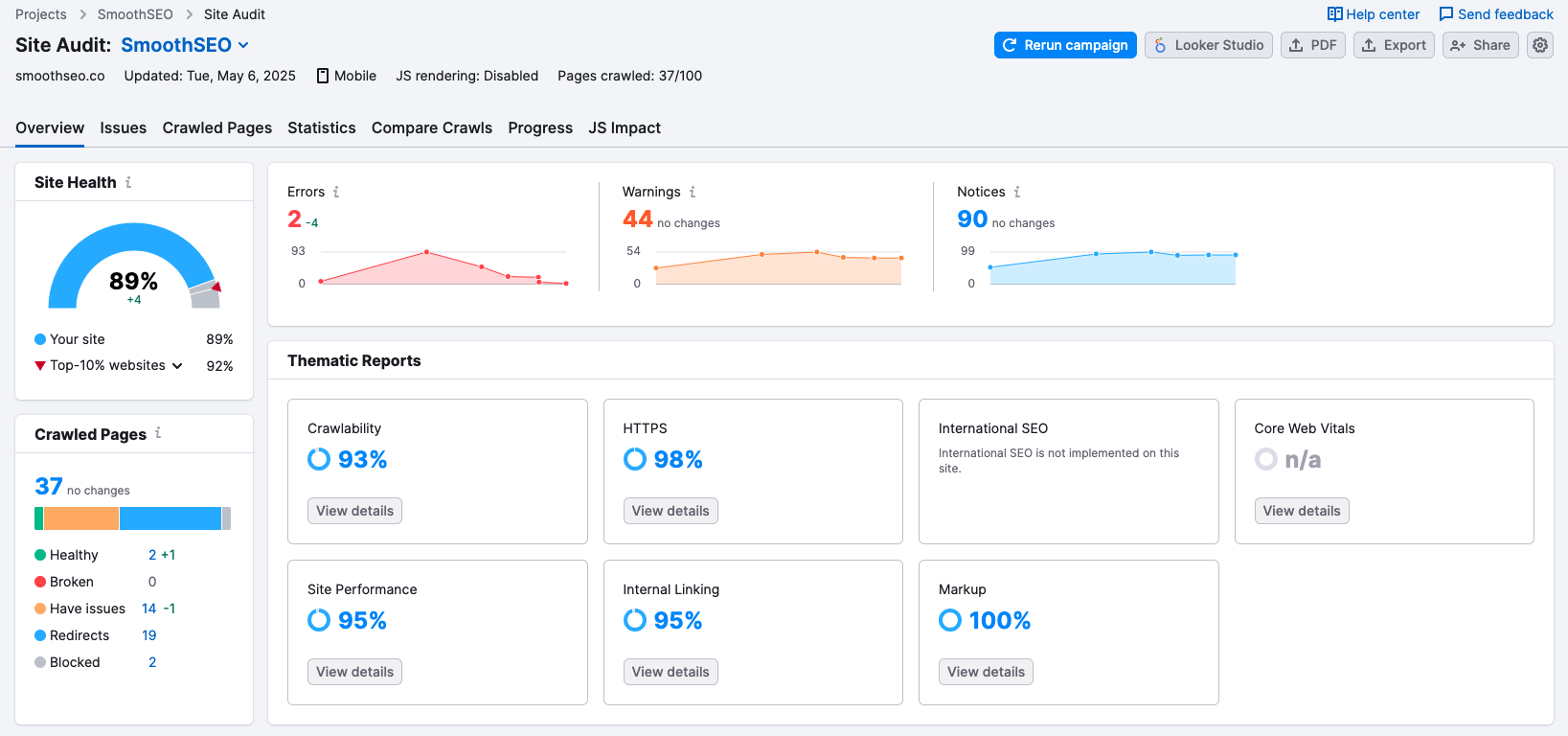Click the Notices info icon
Screen dimensions: 1568x736
[1017, 192]
